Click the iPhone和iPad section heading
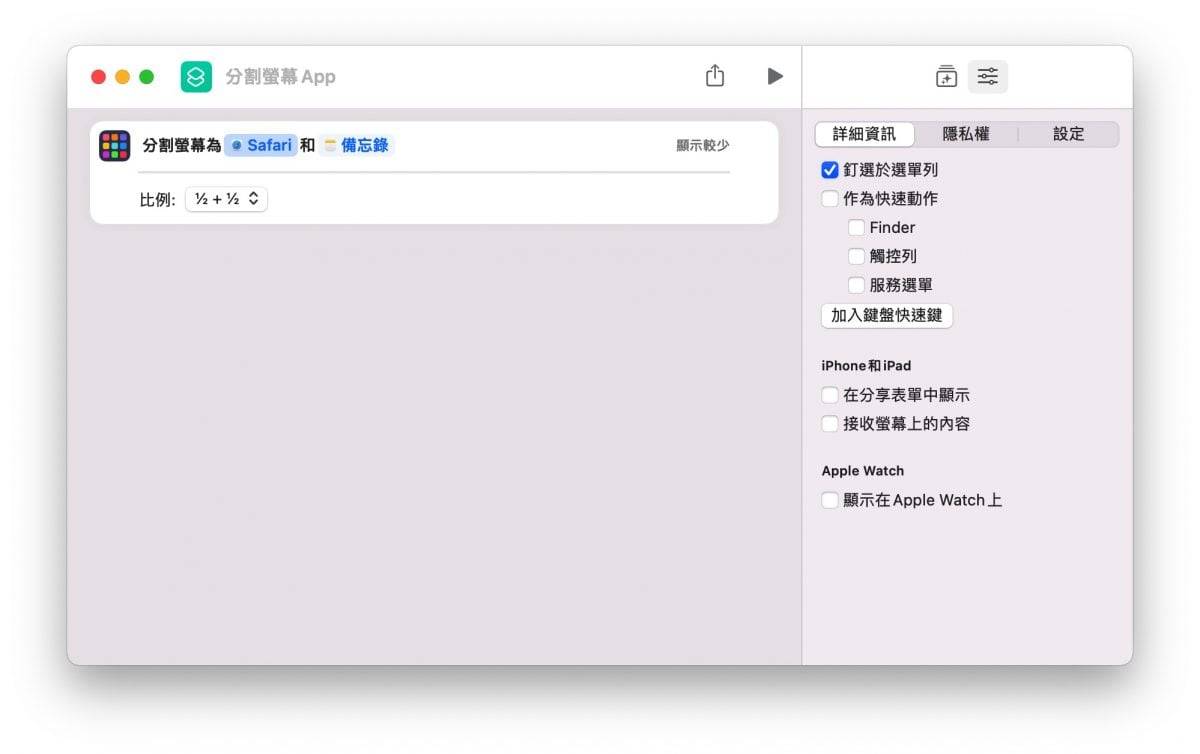This screenshot has height=754, width=1200. 866,366
